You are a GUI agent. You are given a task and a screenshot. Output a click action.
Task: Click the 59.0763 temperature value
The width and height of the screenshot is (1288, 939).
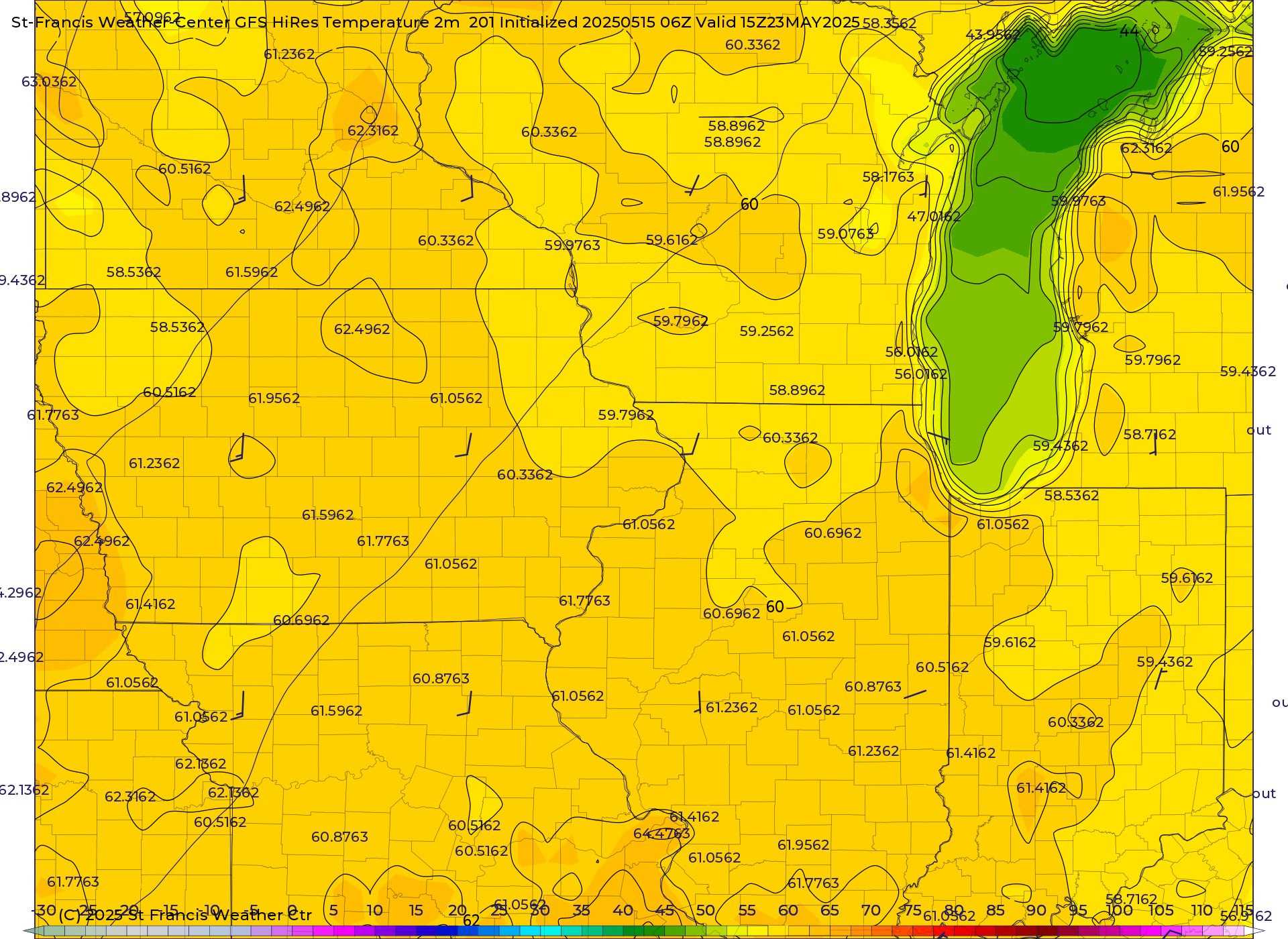coord(845,234)
